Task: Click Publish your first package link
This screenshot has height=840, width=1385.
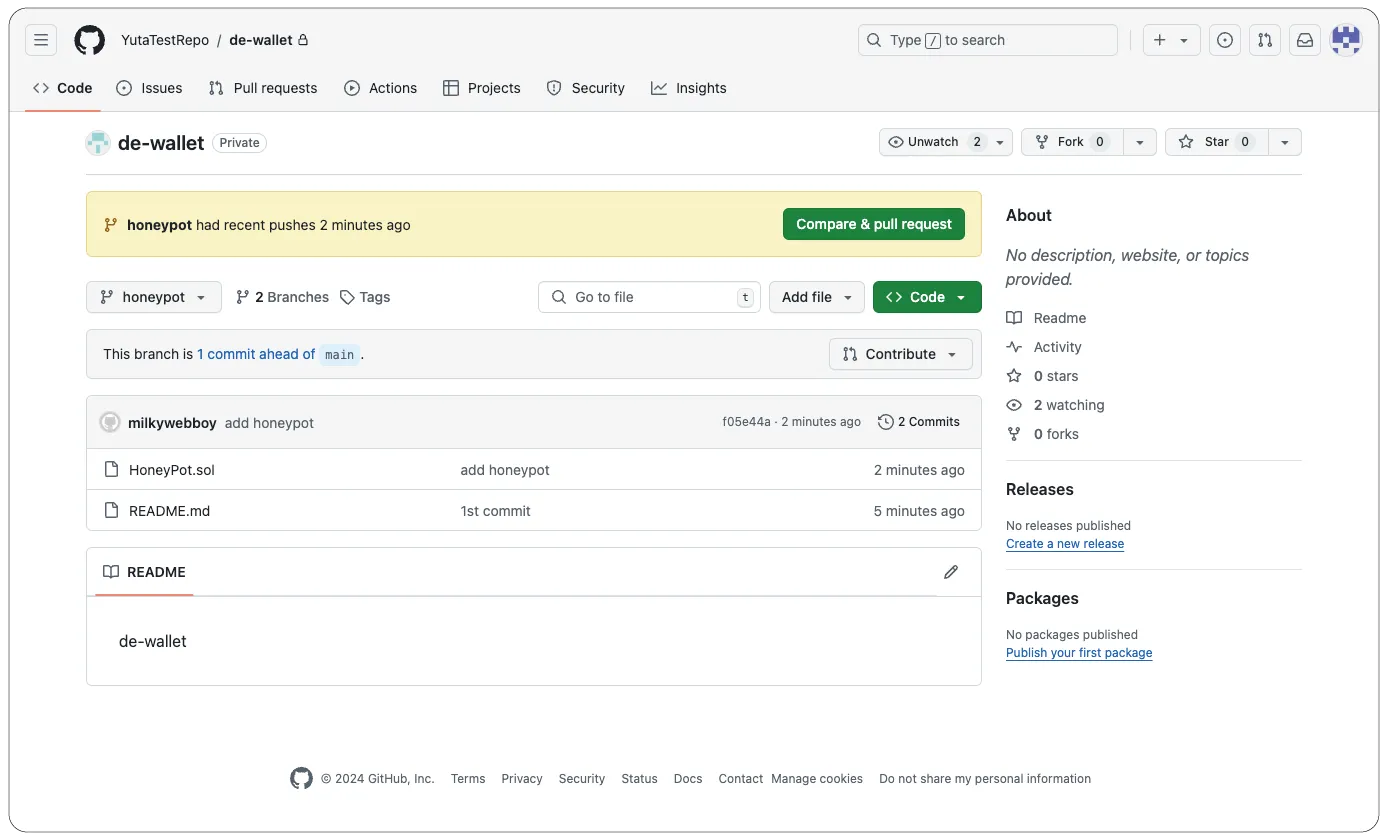Action: click(1079, 653)
